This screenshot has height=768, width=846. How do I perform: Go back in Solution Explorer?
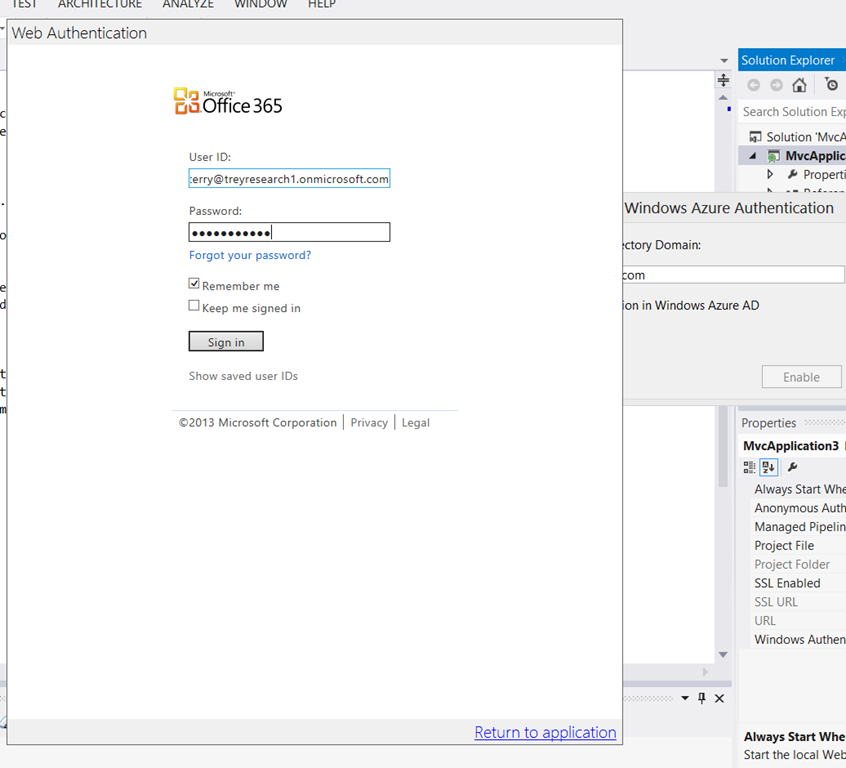pyautogui.click(x=754, y=85)
